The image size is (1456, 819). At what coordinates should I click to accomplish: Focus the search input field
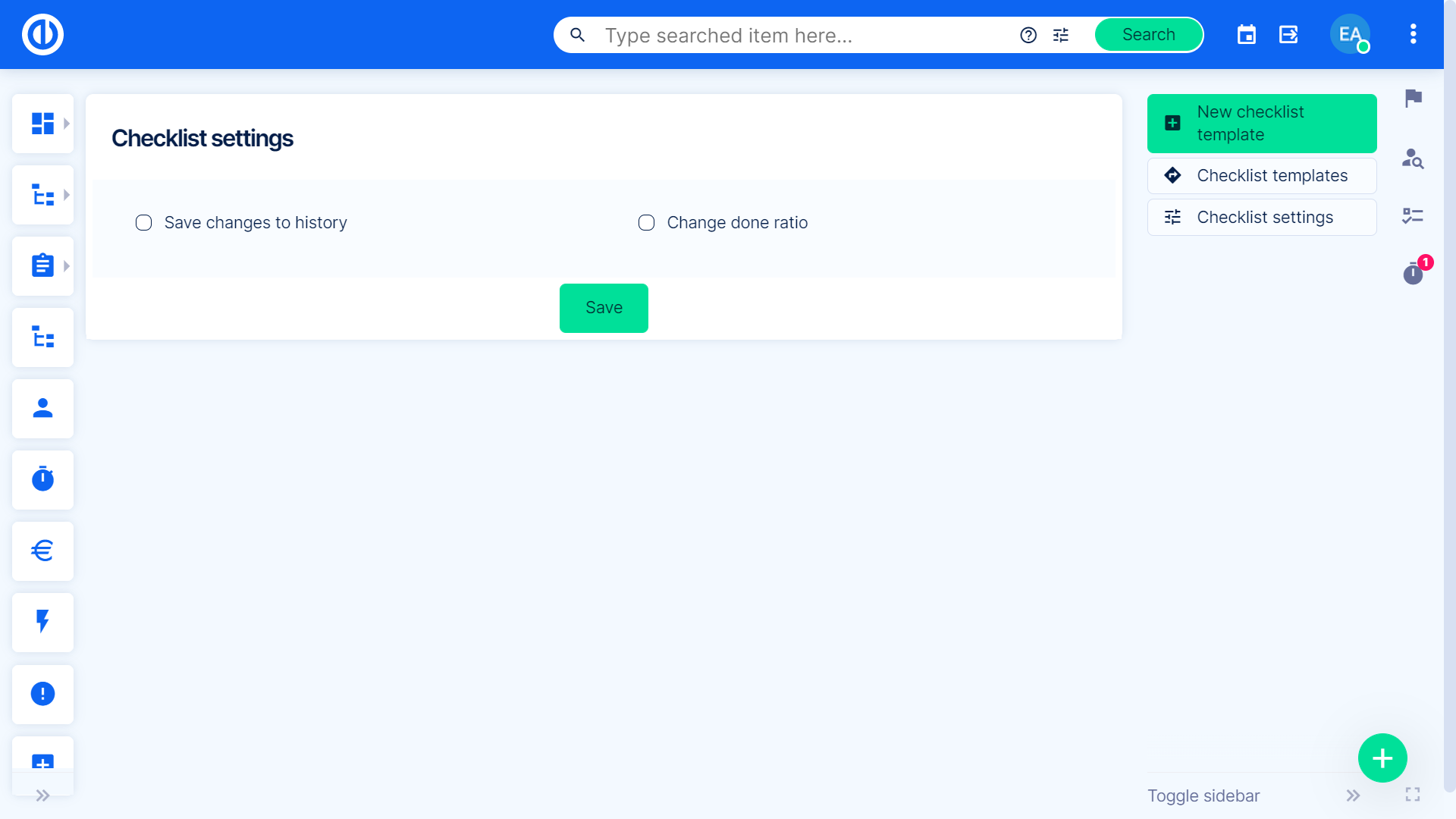(804, 36)
